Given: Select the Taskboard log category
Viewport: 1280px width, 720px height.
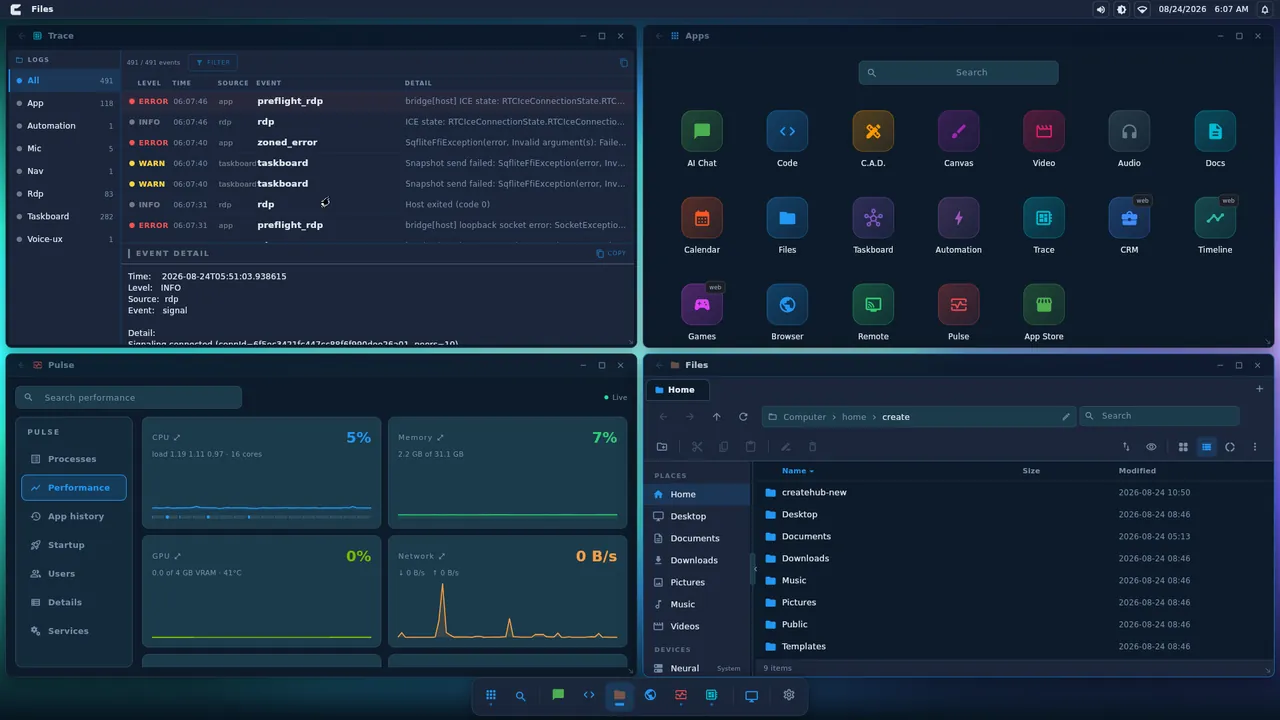Looking at the screenshot, I should click(x=64, y=216).
